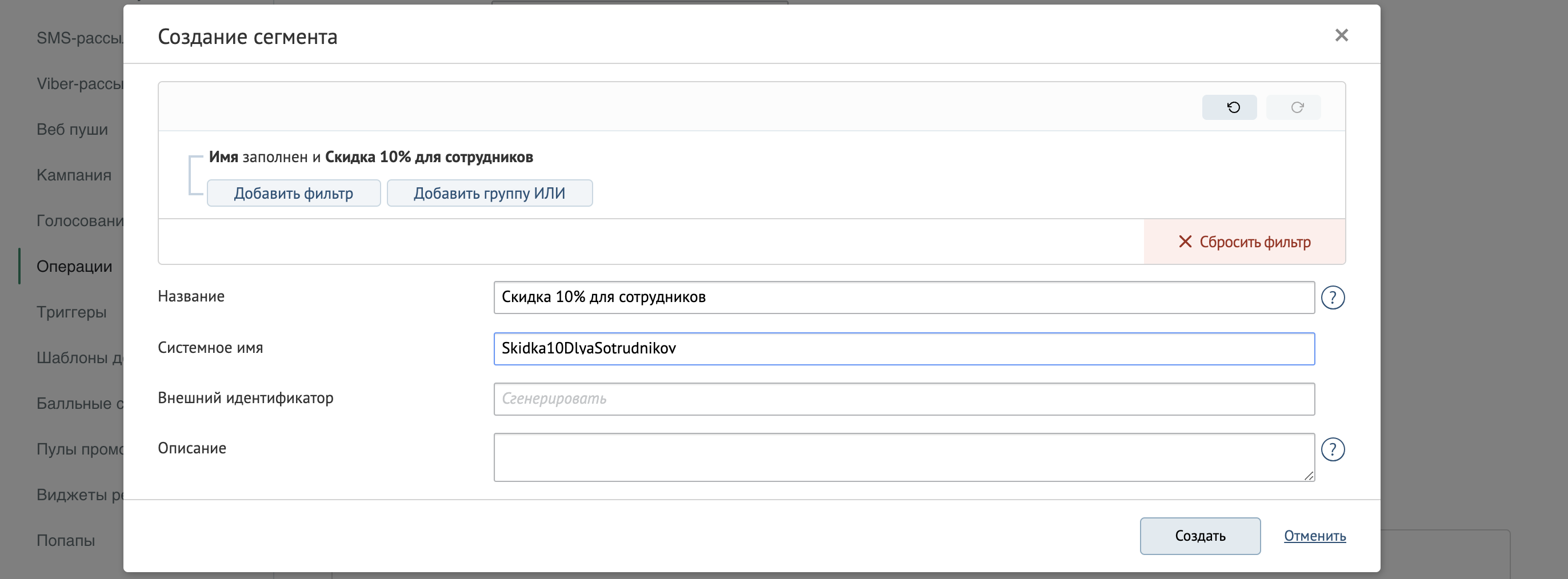
Task: Click the Создать button
Action: (1200, 536)
